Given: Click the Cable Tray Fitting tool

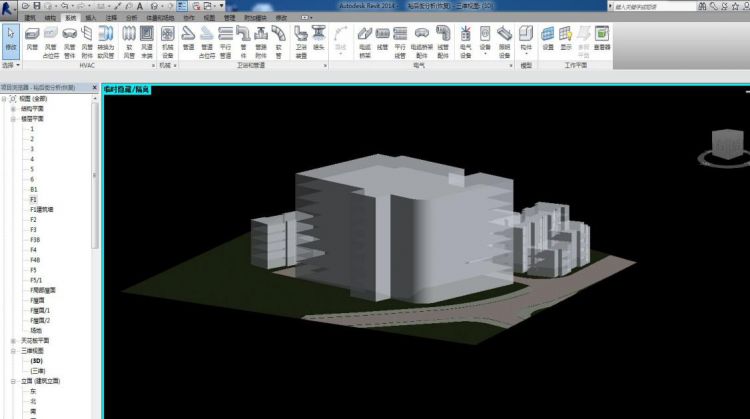Looking at the screenshot, I should [x=421, y=42].
